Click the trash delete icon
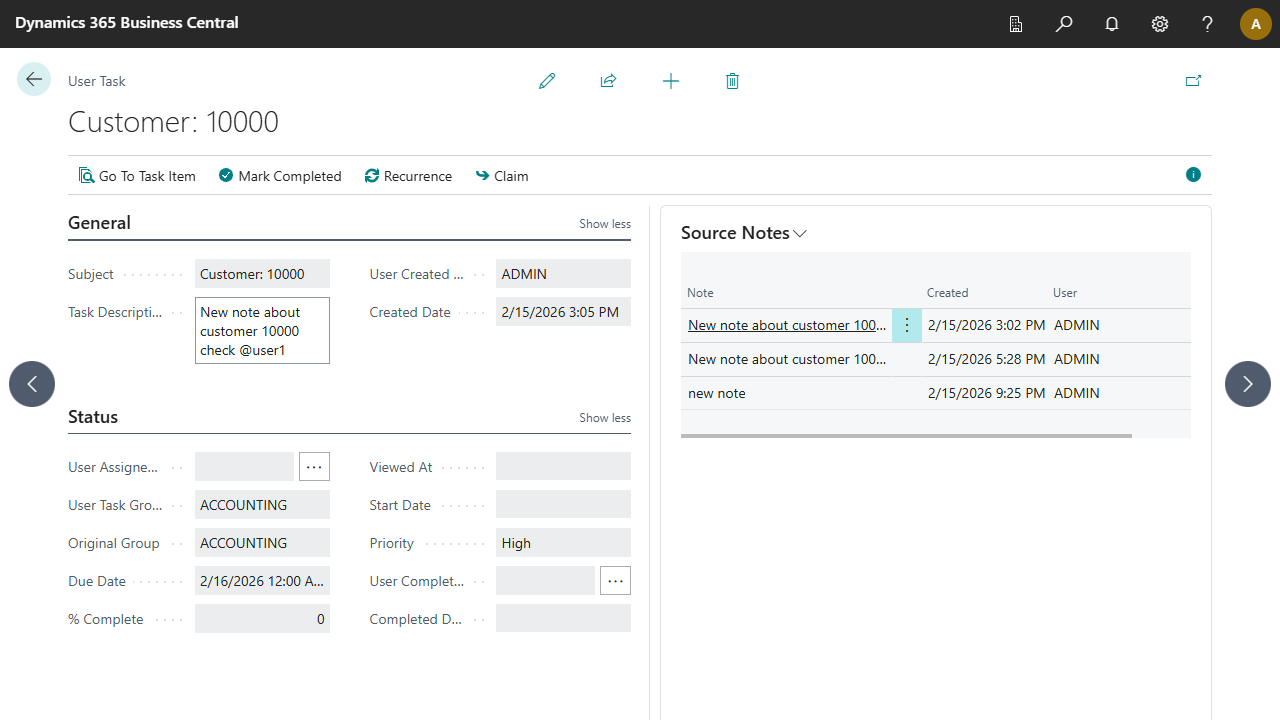The height and width of the screenshot is (720, 1280). pyautogui.click(x=732, y=81)
